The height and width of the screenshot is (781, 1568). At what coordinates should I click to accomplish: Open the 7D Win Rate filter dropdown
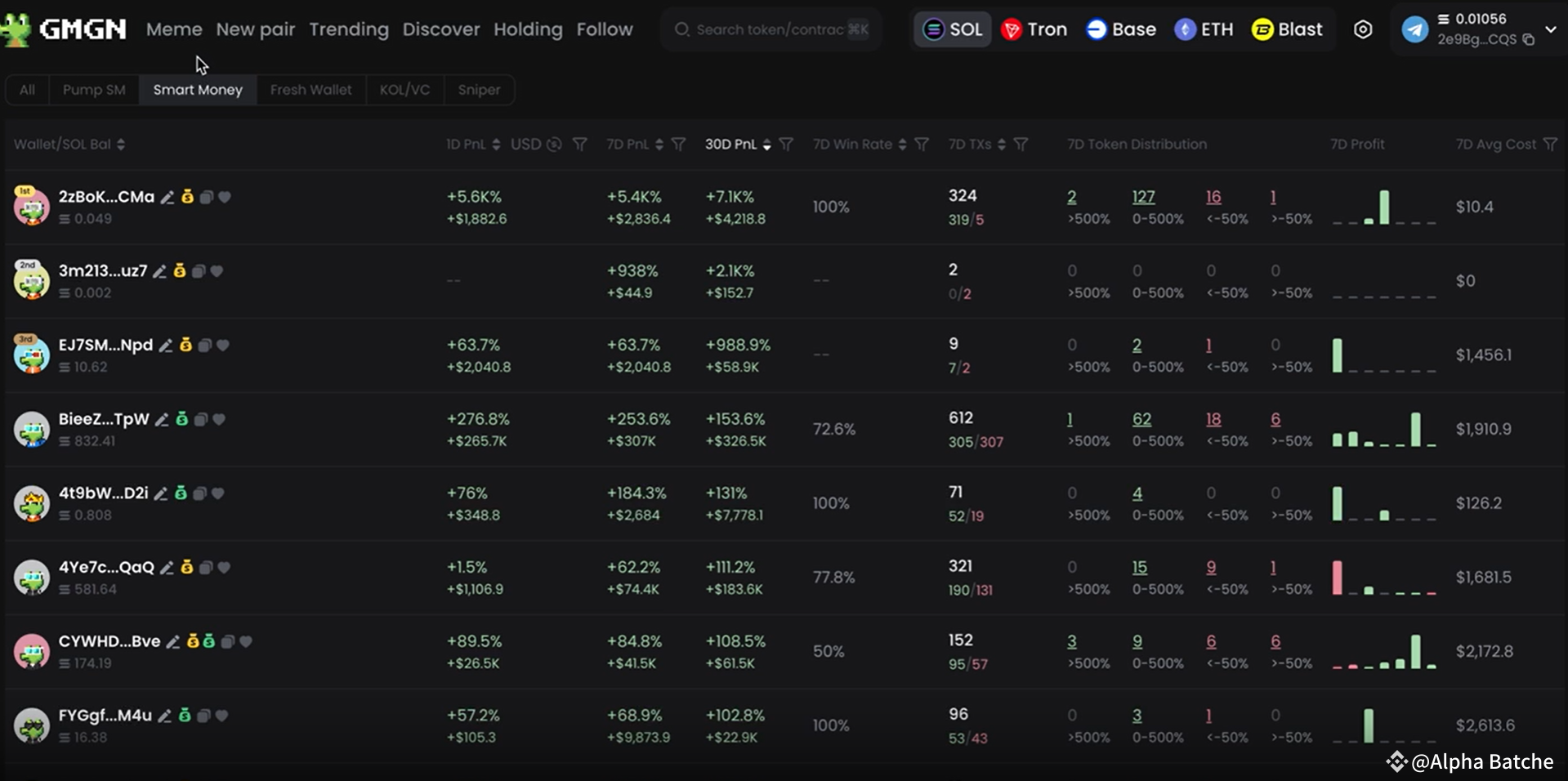(922, 144)
